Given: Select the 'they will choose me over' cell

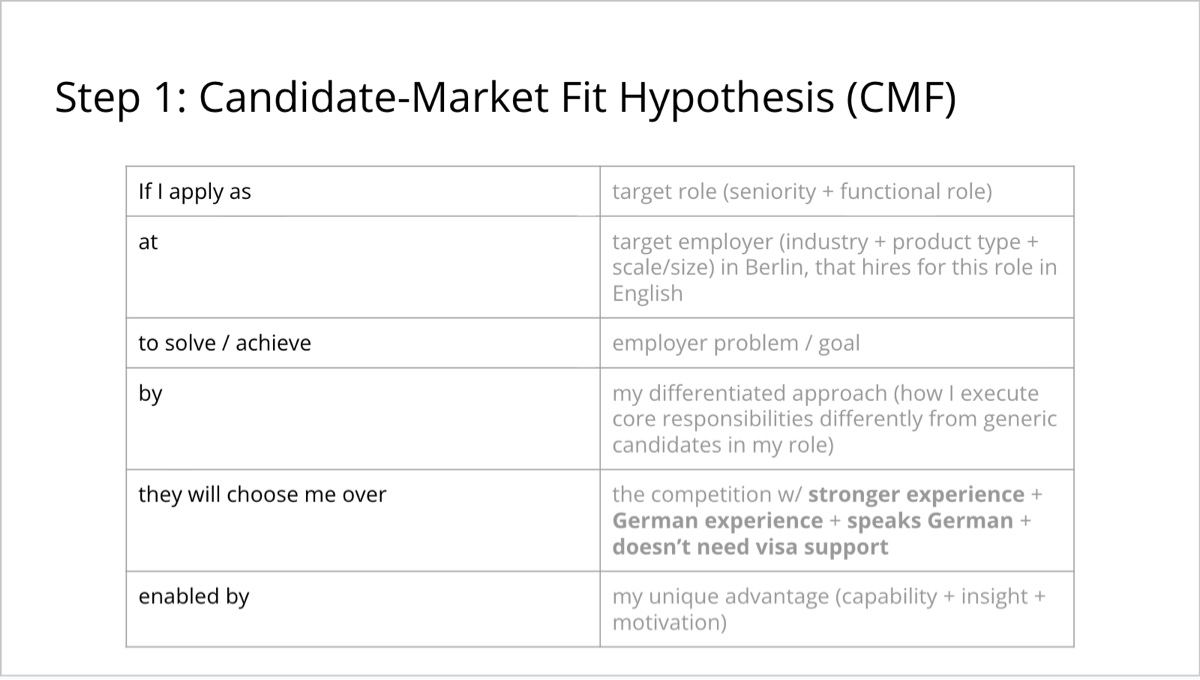Looking at the screenshot, I should pyautogui.click(x=363, y=521).
